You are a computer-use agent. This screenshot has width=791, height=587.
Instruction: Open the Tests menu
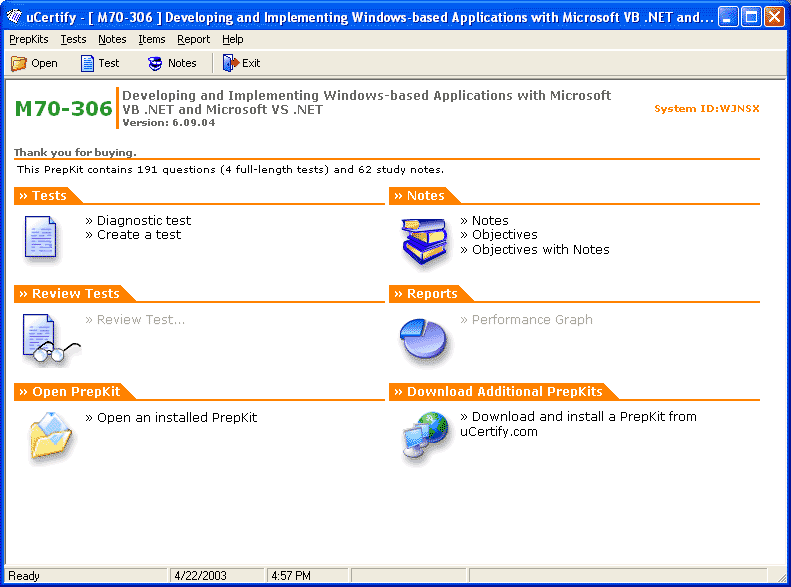tap(73, 39)
